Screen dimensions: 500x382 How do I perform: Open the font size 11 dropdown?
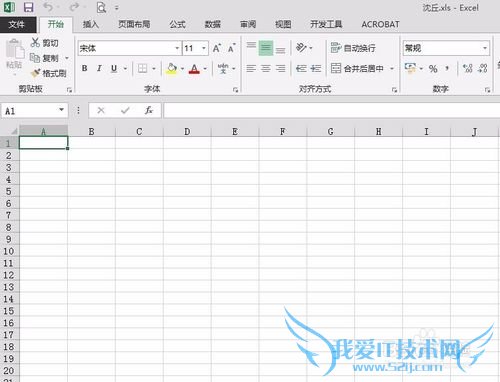pos(204,48)
